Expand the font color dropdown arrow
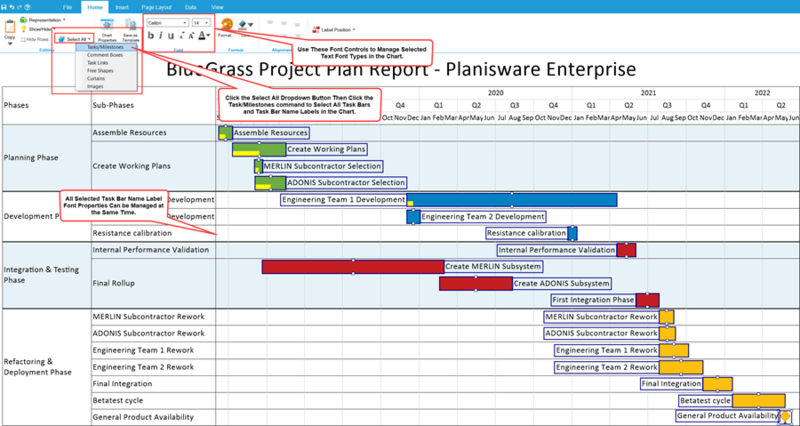The image size is (800, 426). coord(209,36)
